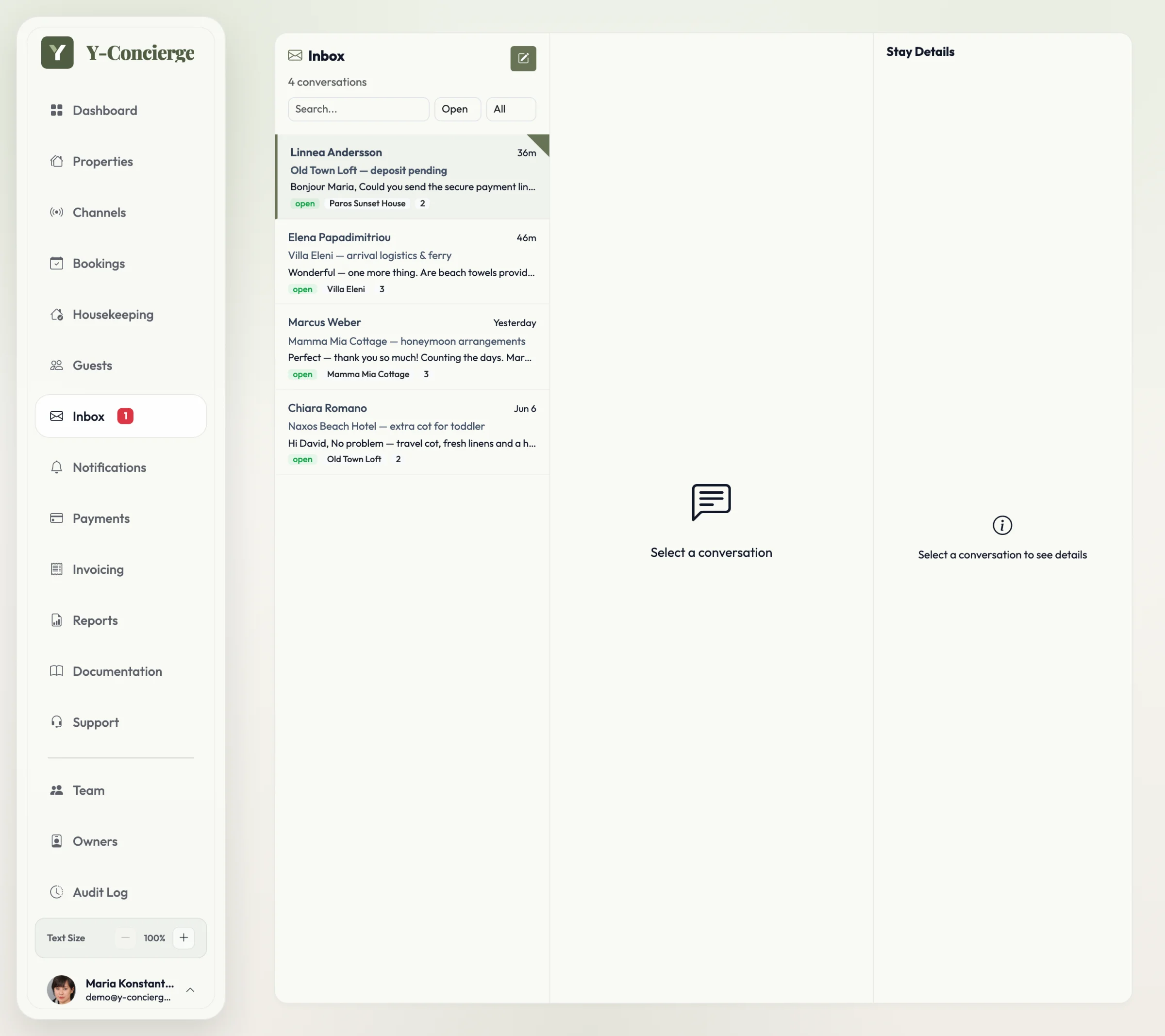Click the Invoicing list icon
Viewport: 1165px width, 1036px height.
[x=56, y=569]
